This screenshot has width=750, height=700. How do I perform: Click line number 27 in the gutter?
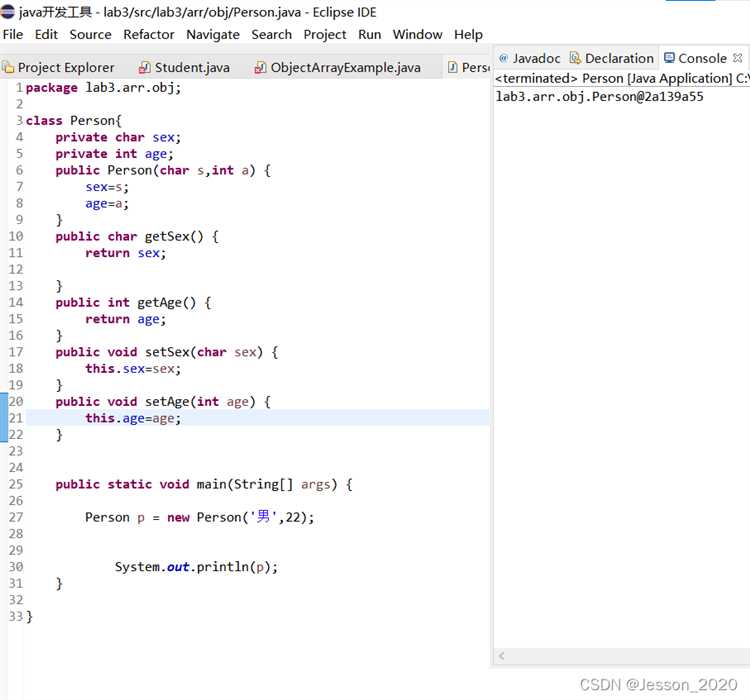pyautogui.click(x=16, y=517)
